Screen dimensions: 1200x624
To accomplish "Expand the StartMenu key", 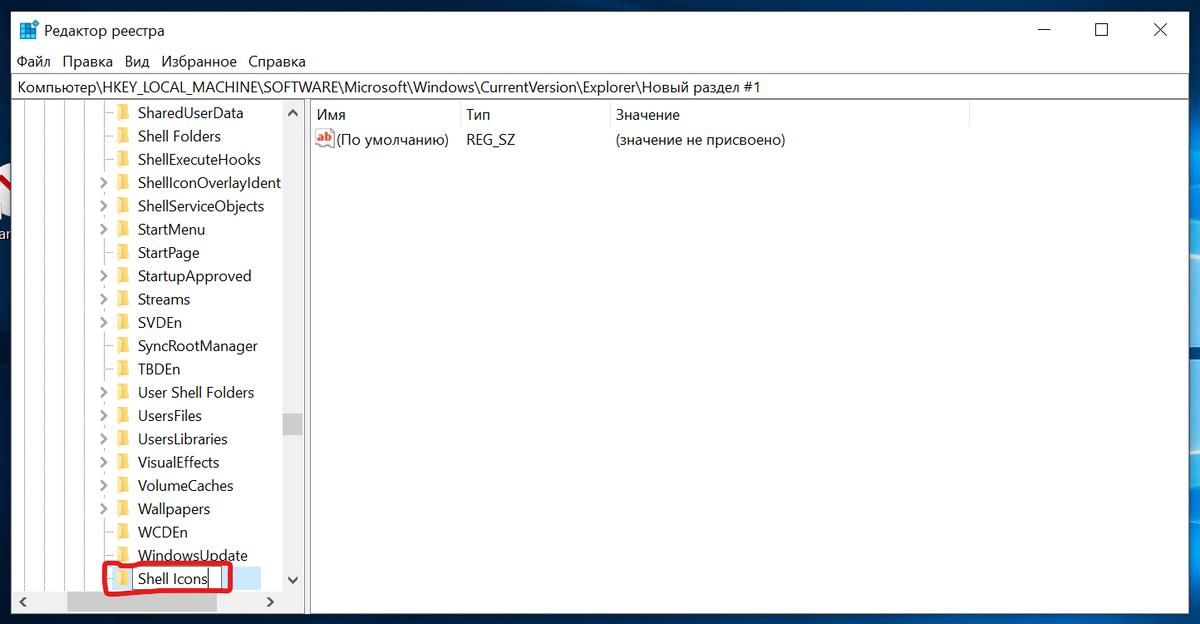I will pyautogui.click(x=104, y=229).
